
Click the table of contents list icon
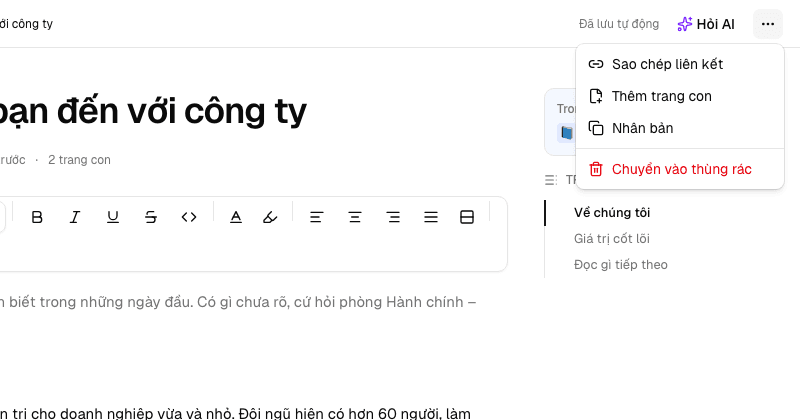pos(551,180)
